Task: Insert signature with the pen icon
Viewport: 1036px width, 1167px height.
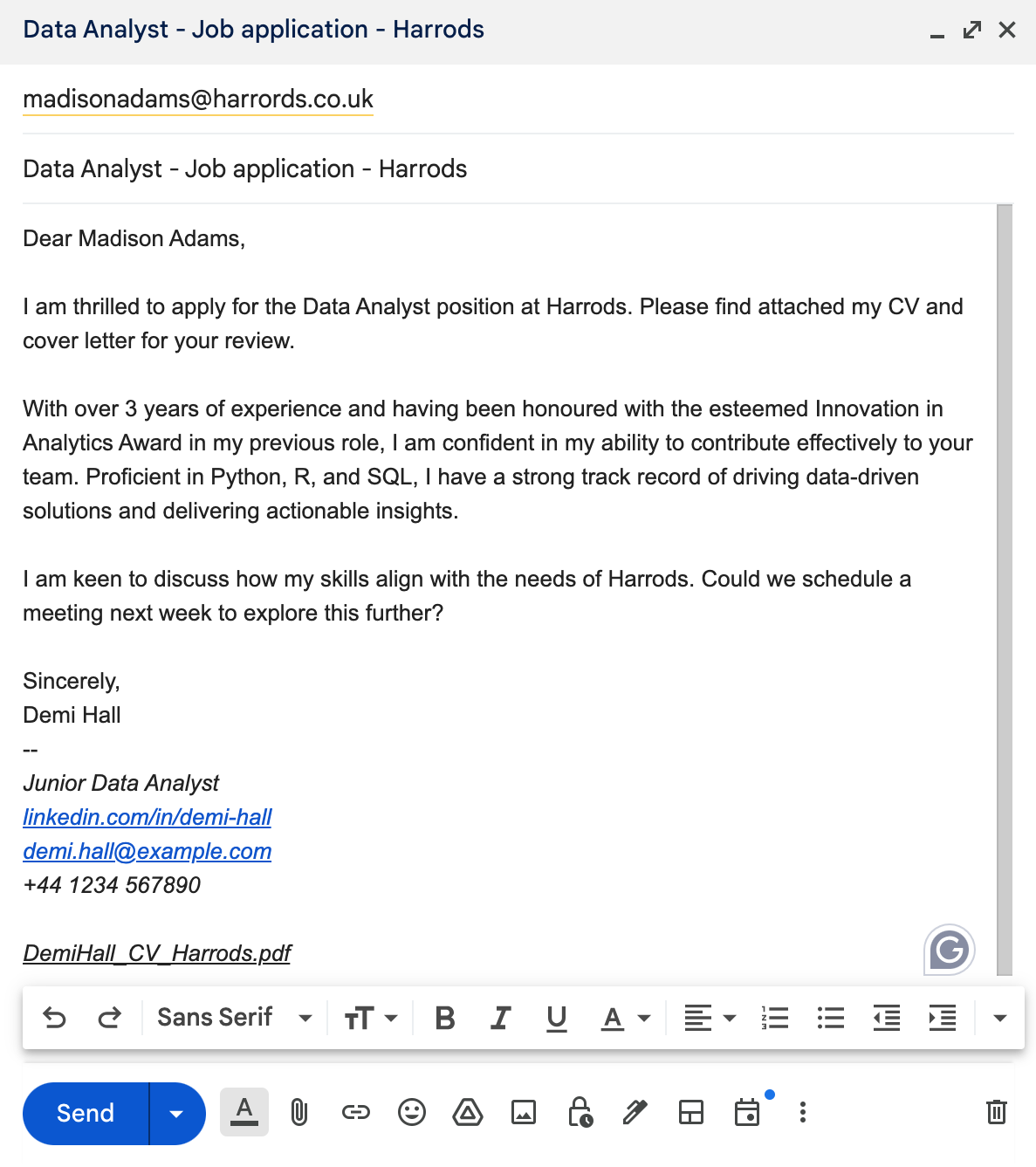Action: (635, 1113)
